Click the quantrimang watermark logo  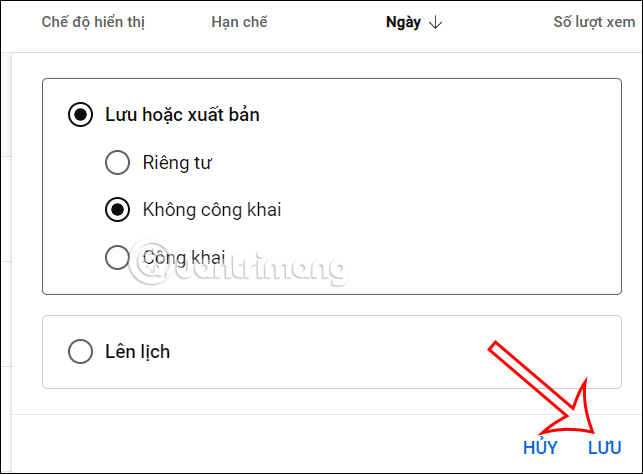click(x=240, y=264)
